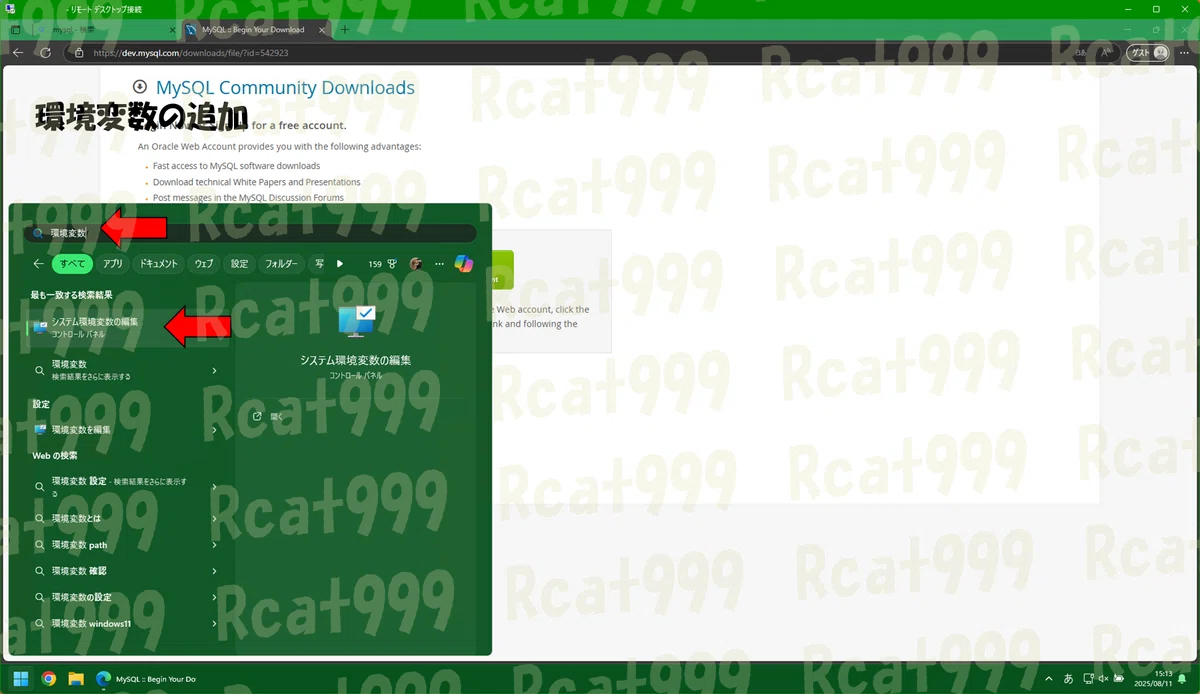The image size is (1200, 694).
Task: Switch to Edge MySQL taskbar window
Action: coord(146,678)
